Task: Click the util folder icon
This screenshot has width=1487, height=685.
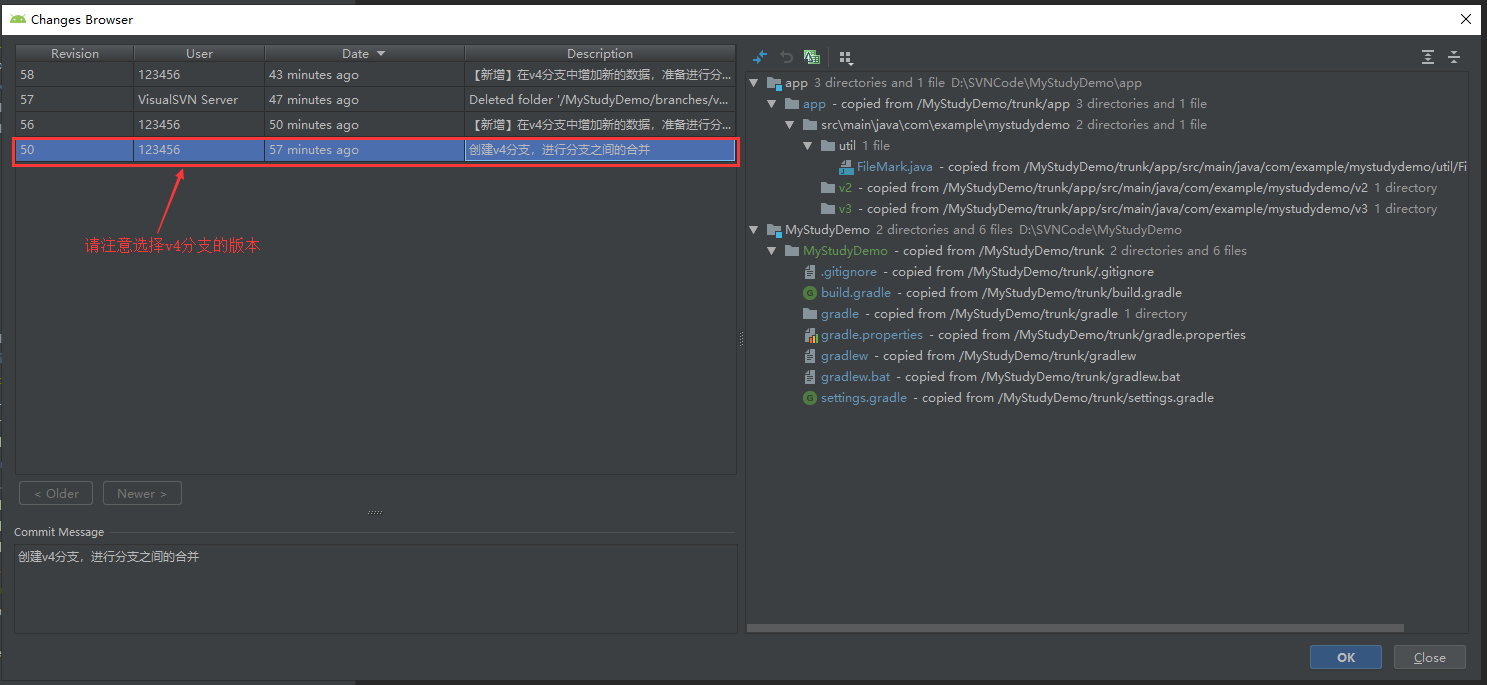Action: pyautogui.click(x=828, y=146)
